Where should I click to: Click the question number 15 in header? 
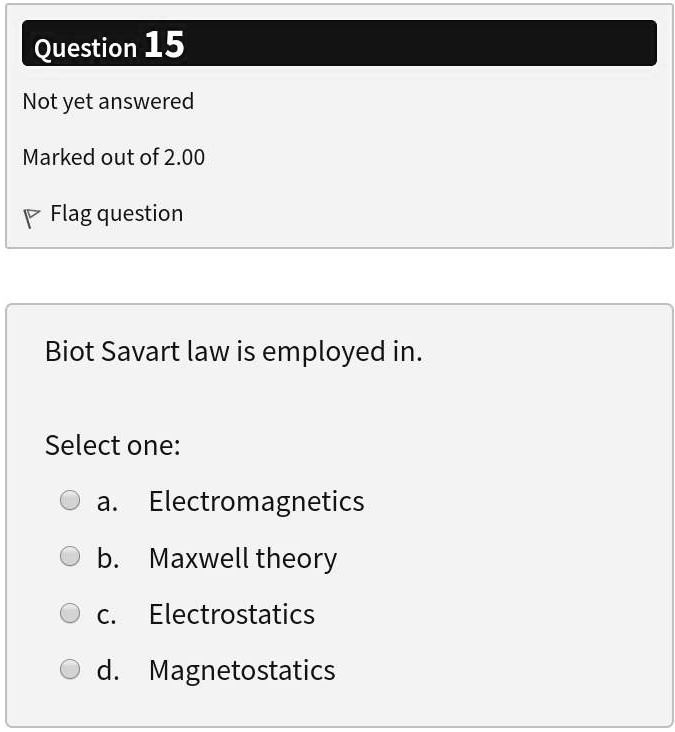pos(164,45)
